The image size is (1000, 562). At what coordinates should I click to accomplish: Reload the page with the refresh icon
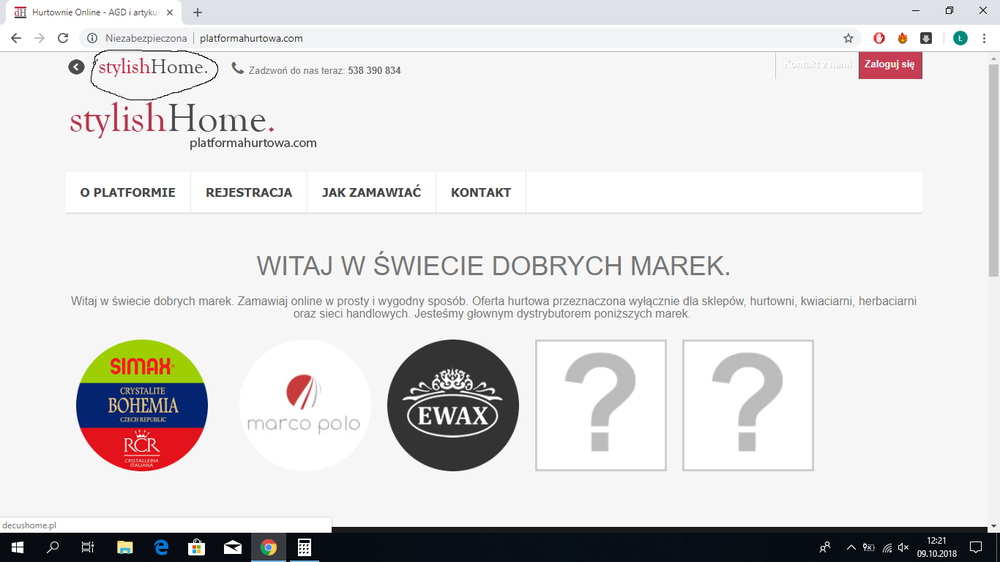(62, 38)
